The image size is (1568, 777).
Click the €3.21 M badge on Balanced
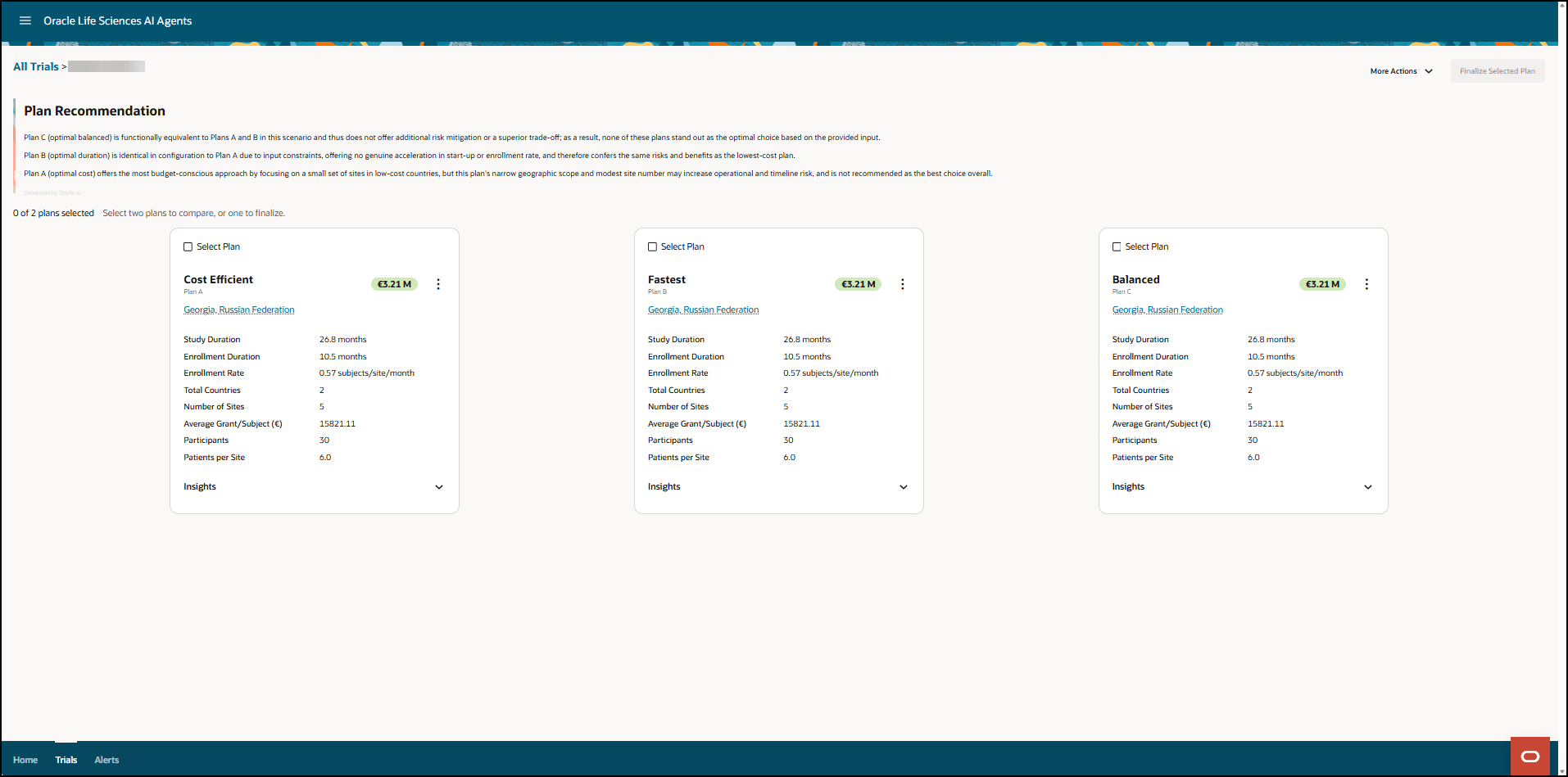pyautogui.click(x=1322, y=284)
